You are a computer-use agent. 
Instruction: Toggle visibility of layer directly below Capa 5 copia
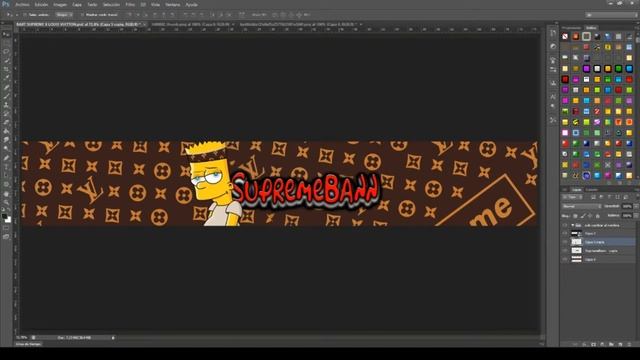point(565,251)
